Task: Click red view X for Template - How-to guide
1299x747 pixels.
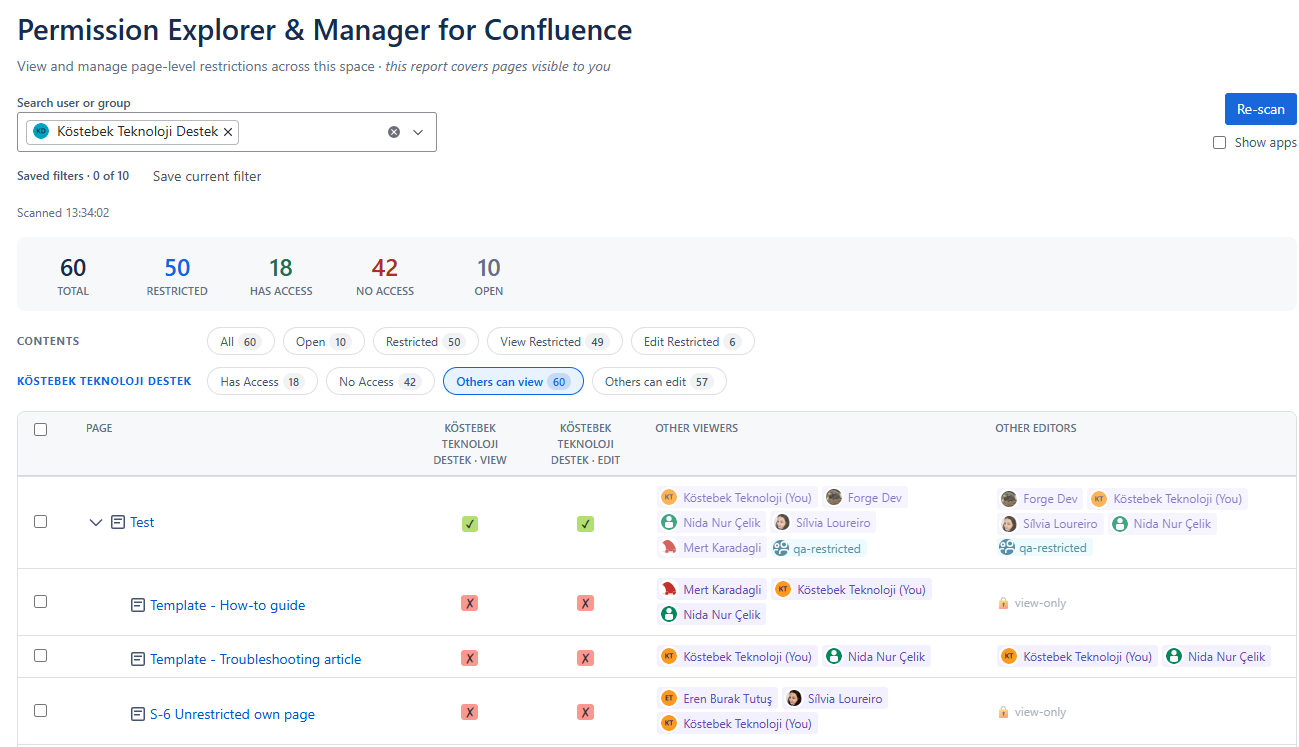Action: 470,603
